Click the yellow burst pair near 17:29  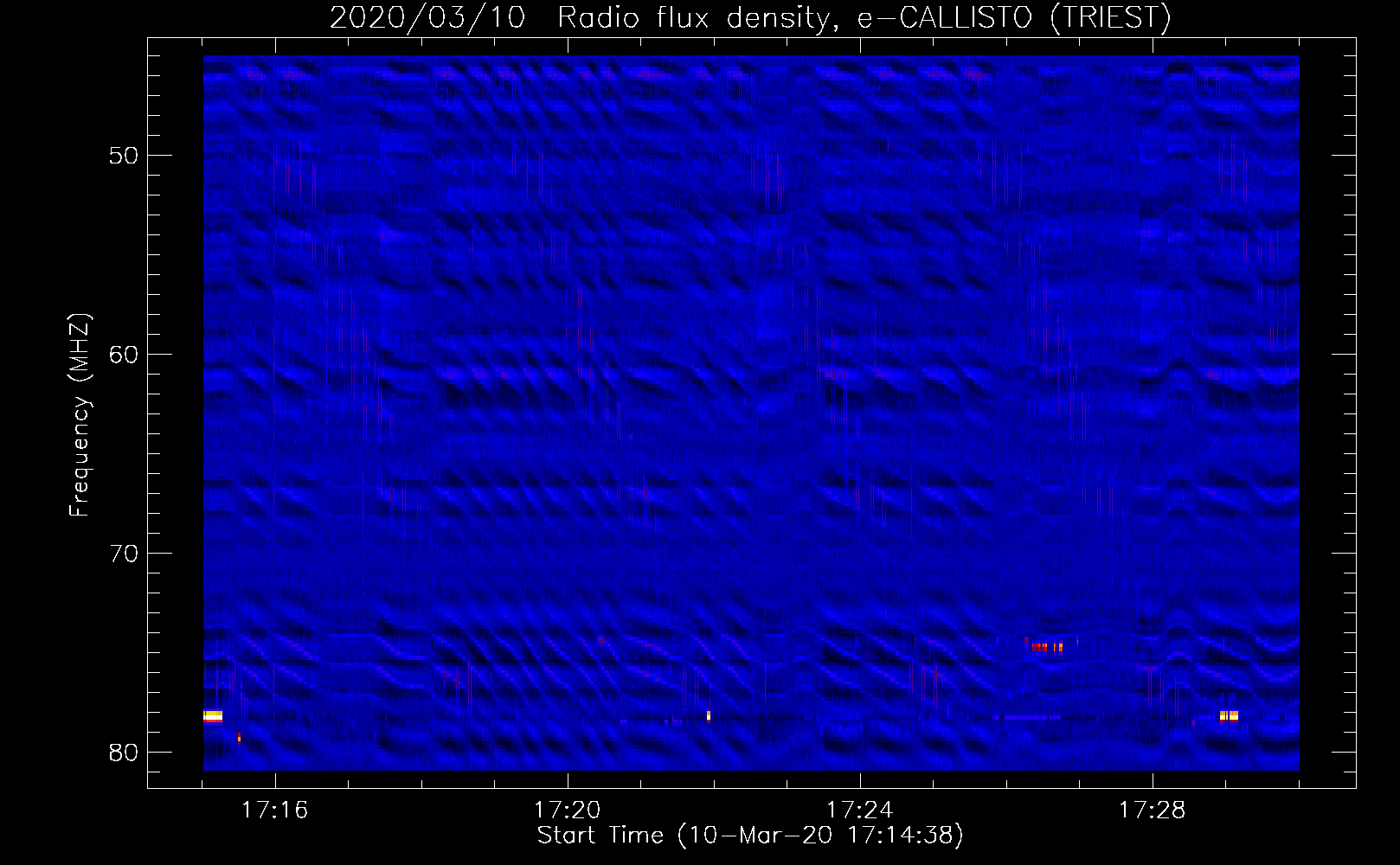pyautogui.click(x=1229, y=716)
